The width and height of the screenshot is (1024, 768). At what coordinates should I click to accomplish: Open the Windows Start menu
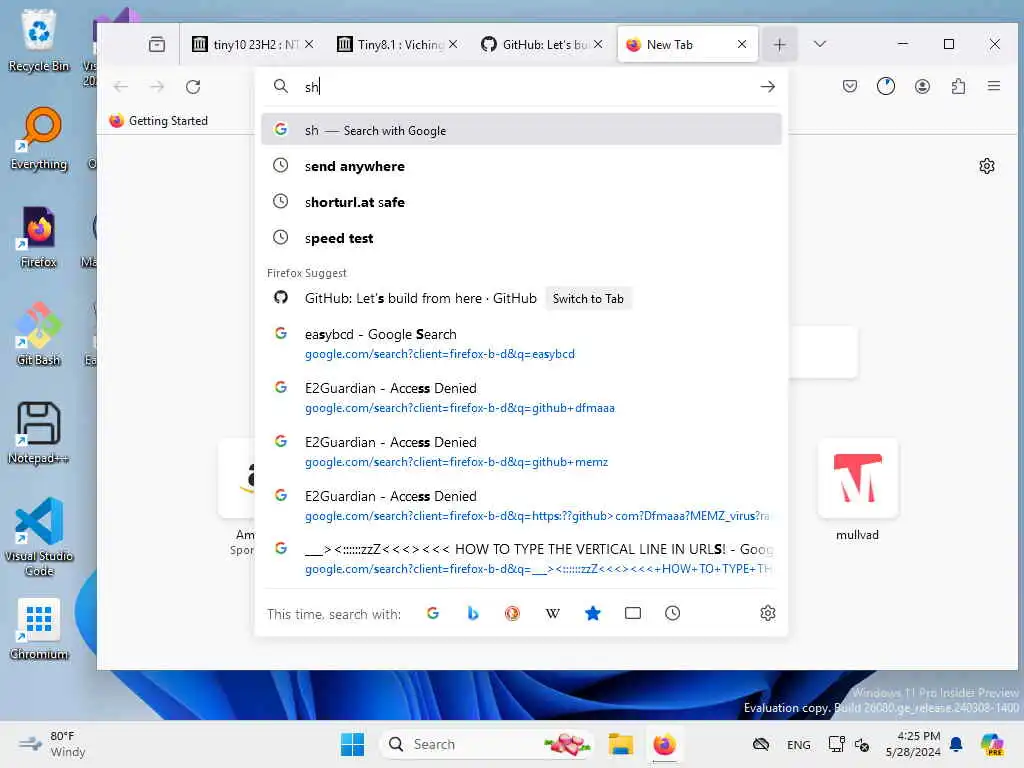point(352,744)
